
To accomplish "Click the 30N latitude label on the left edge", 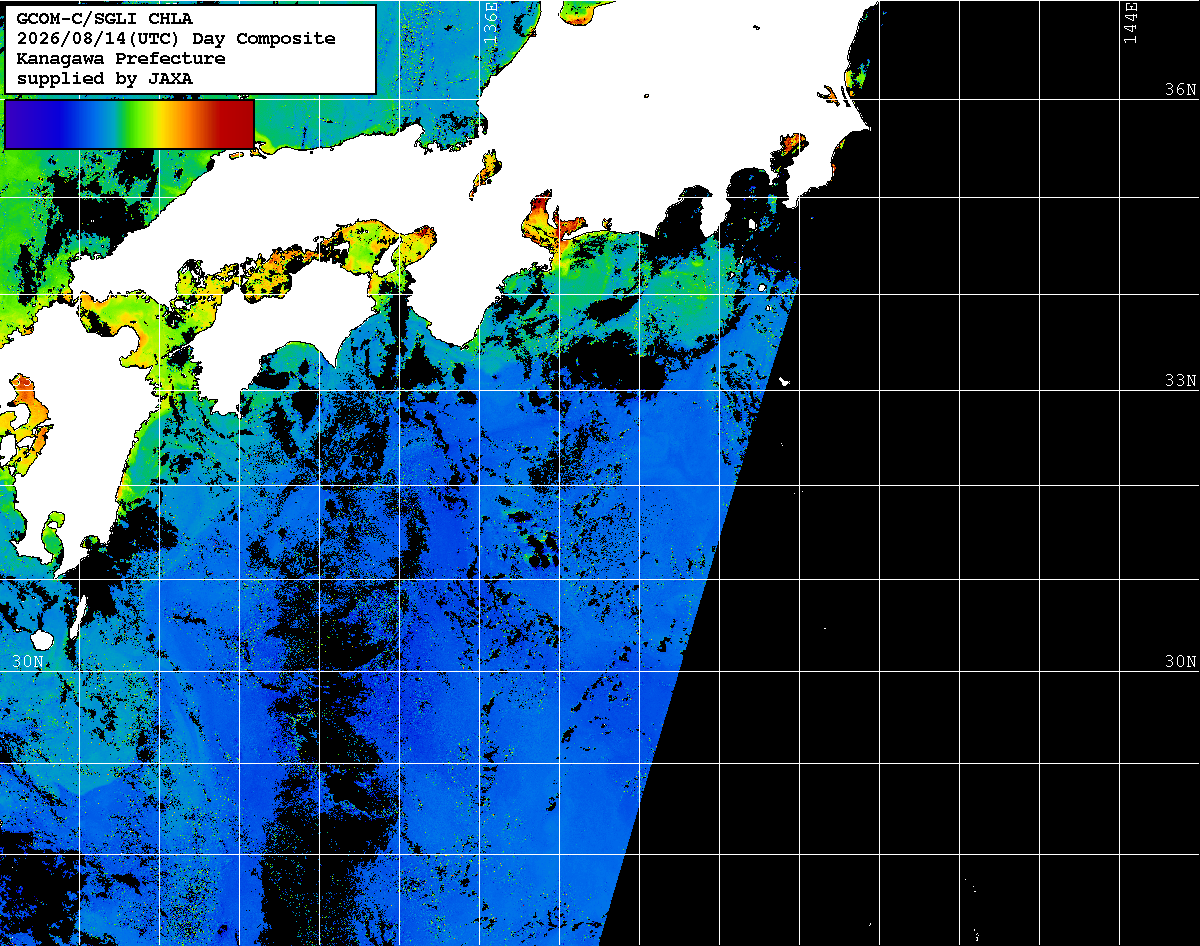I will (x=28, y=661).
